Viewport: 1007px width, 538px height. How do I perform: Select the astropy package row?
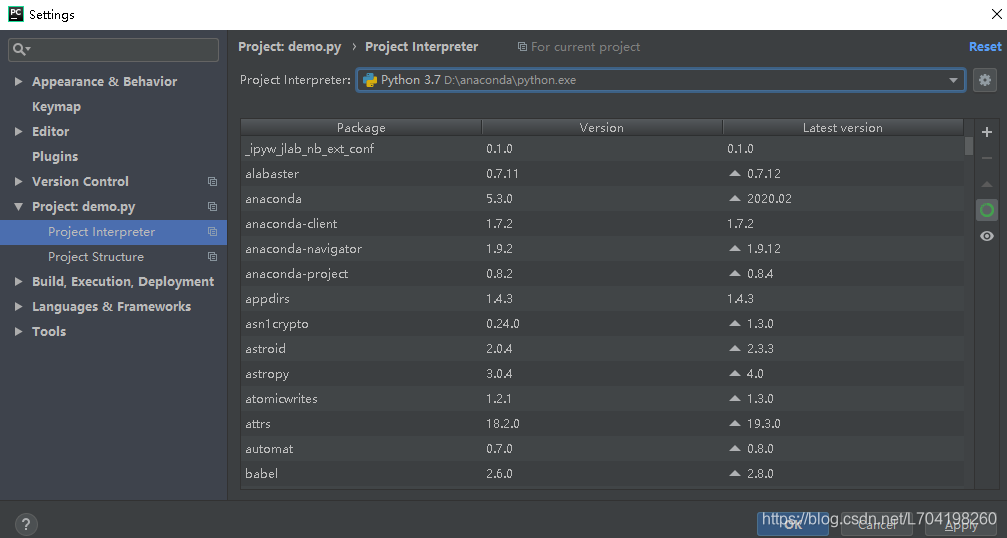click(x=602, y=374)
